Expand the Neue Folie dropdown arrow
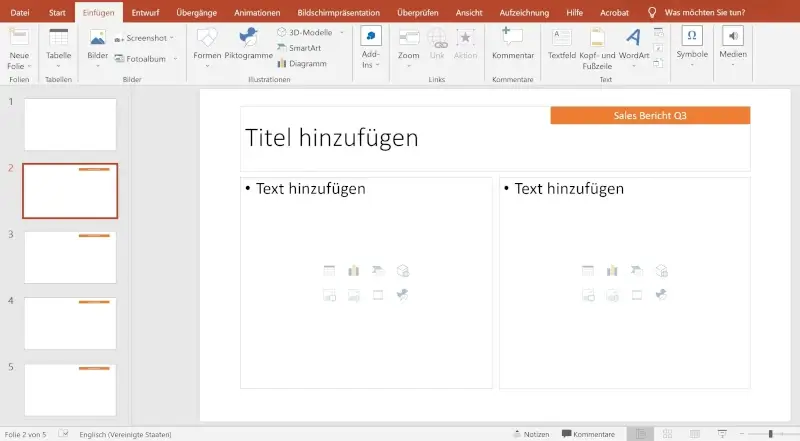The image size is (800, 441). [x=30, y=66]
